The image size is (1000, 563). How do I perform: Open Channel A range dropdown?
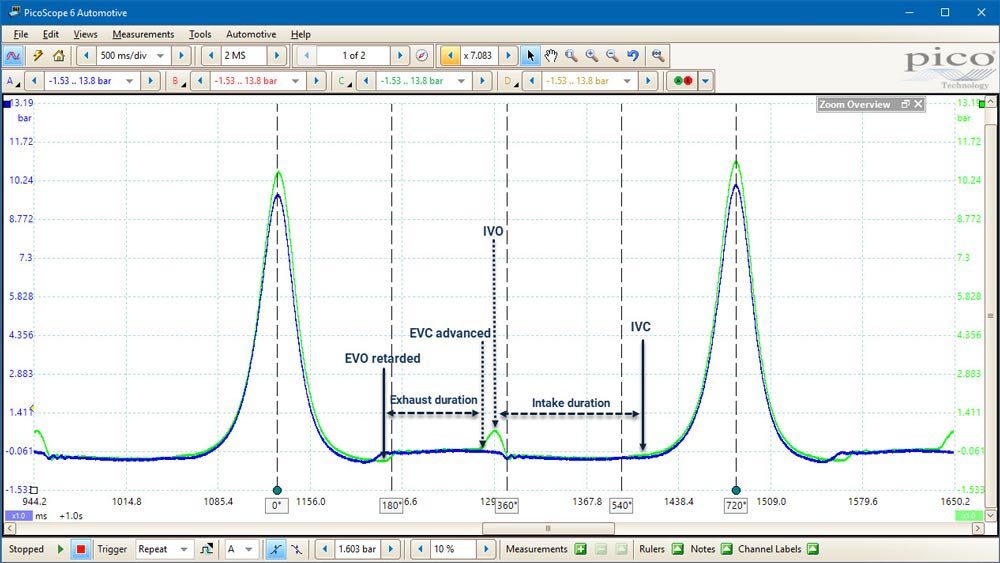(x=130, y=81)
